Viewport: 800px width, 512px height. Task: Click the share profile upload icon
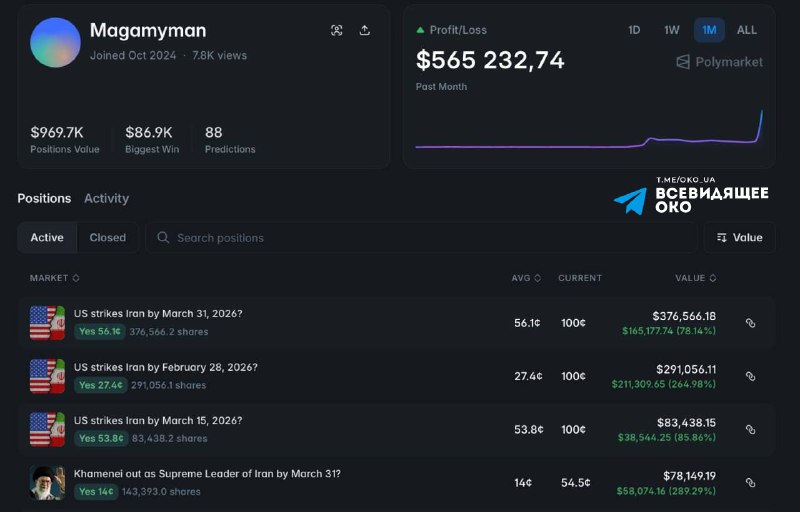[x=365, y=30]
